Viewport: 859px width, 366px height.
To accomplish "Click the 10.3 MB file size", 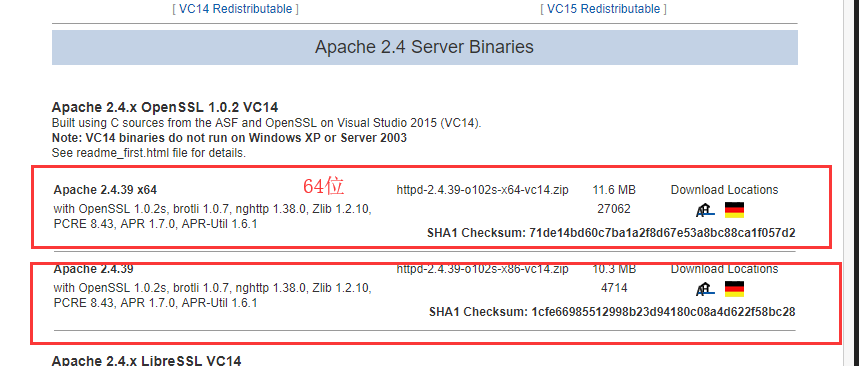I will [x=614, y=269].
